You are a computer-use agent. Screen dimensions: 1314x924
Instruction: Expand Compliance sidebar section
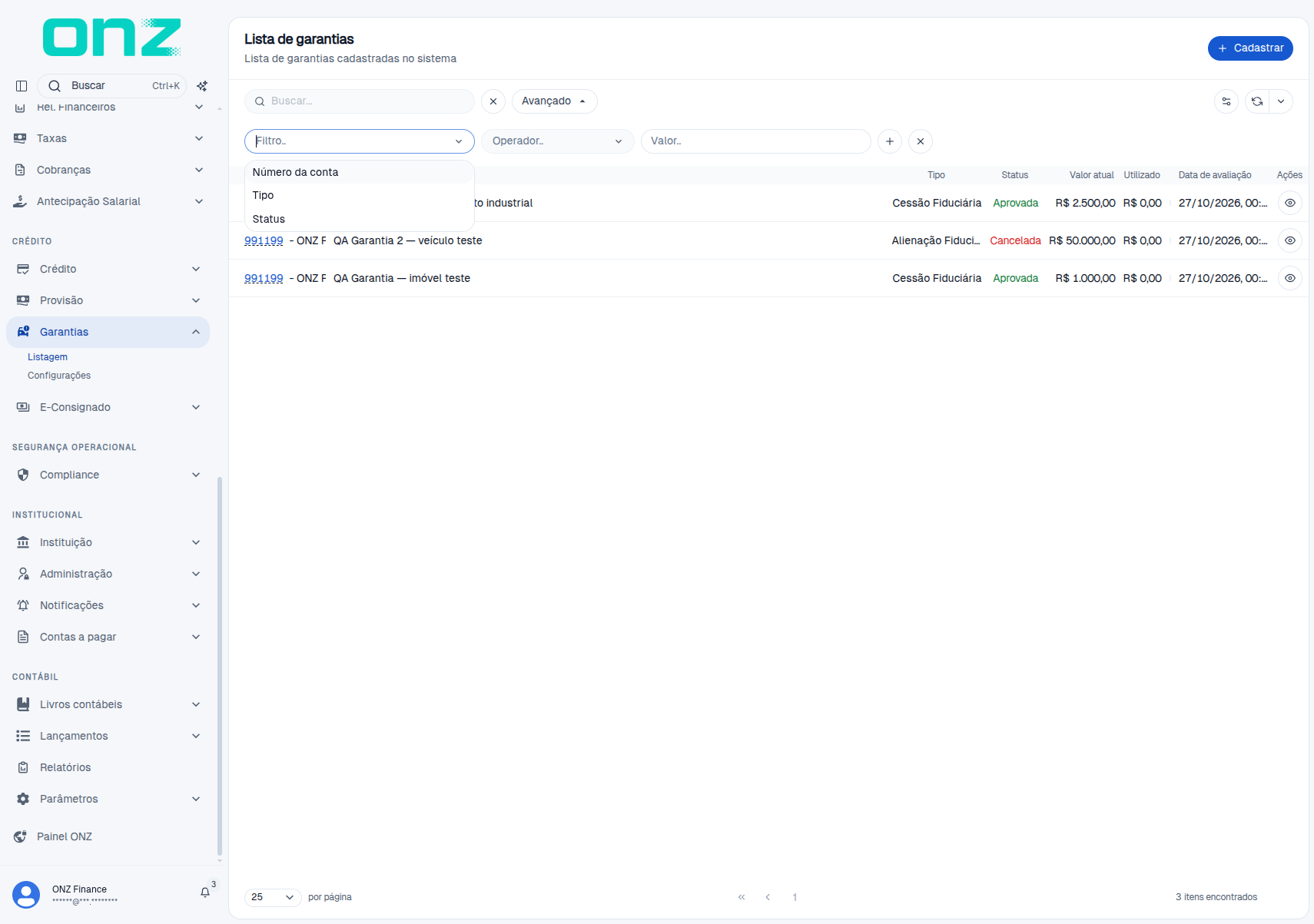[108, 475]
